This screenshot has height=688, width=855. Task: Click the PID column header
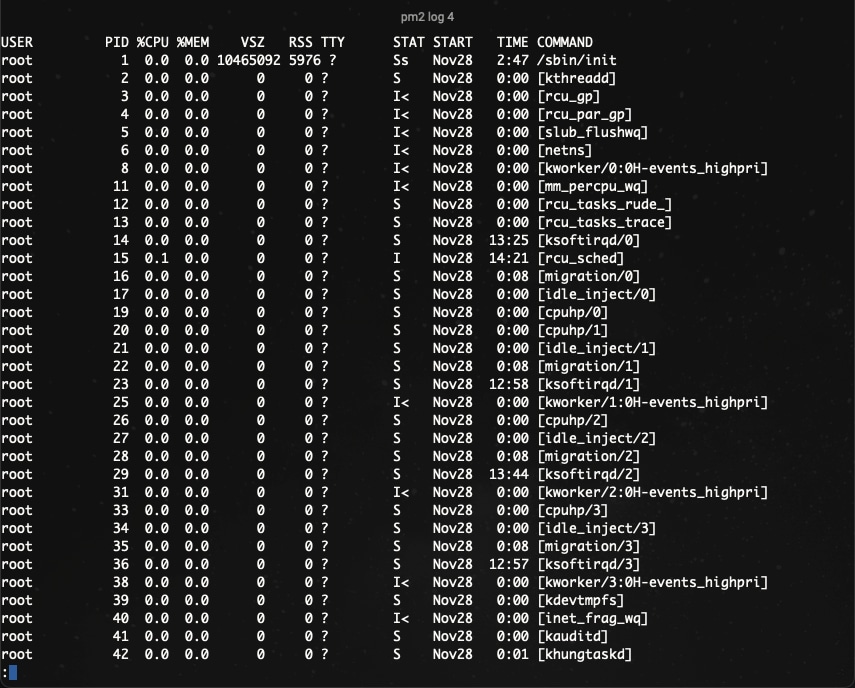(x=117, y=42)
